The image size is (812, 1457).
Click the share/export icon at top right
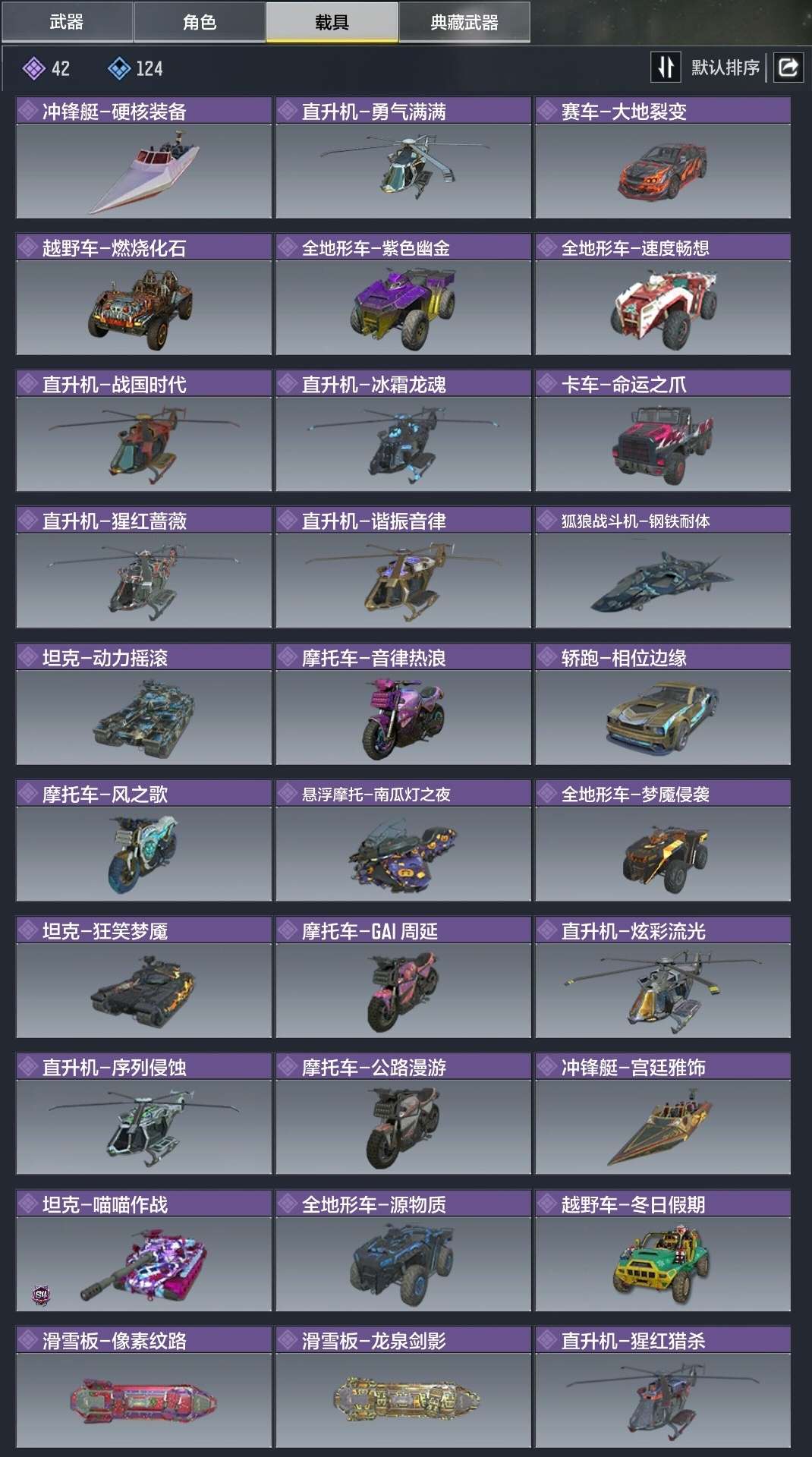pyautogui.click(x=788, y=68)
